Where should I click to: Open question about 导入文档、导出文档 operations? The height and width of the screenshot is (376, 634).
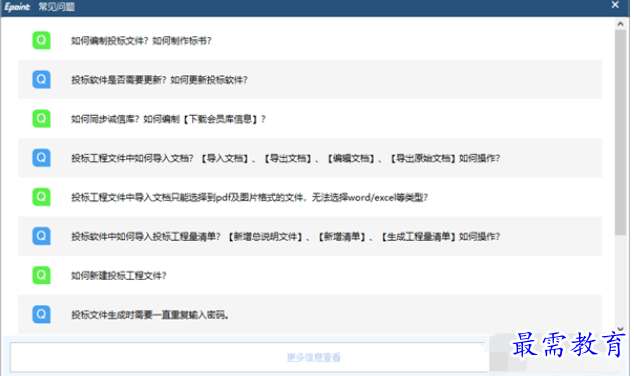pyautogui.click(x=285, y=158)
